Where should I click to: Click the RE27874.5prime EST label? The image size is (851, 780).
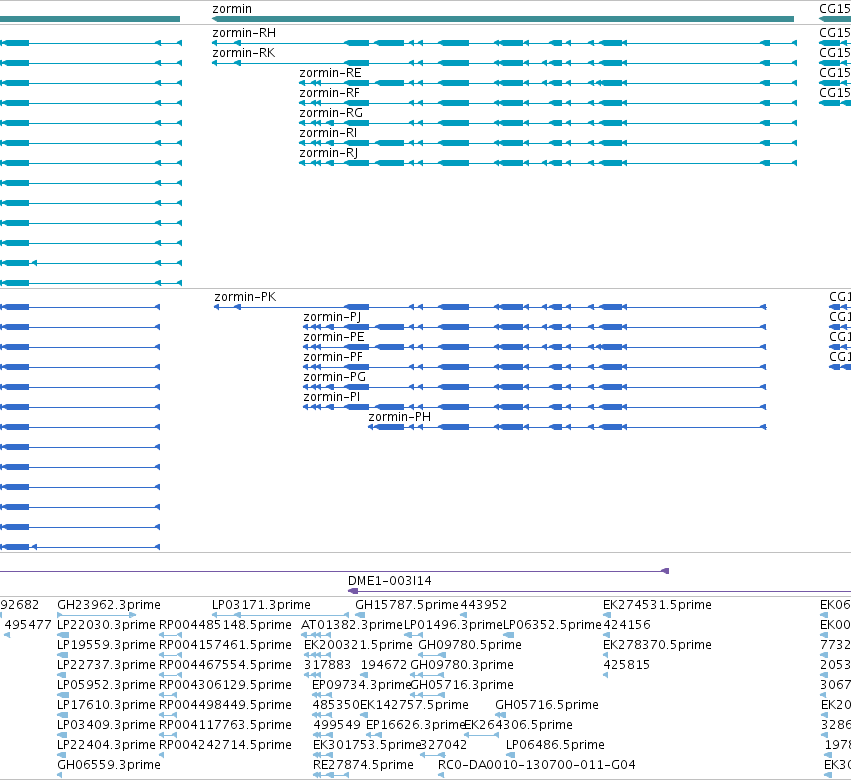(x=363, y=765)
